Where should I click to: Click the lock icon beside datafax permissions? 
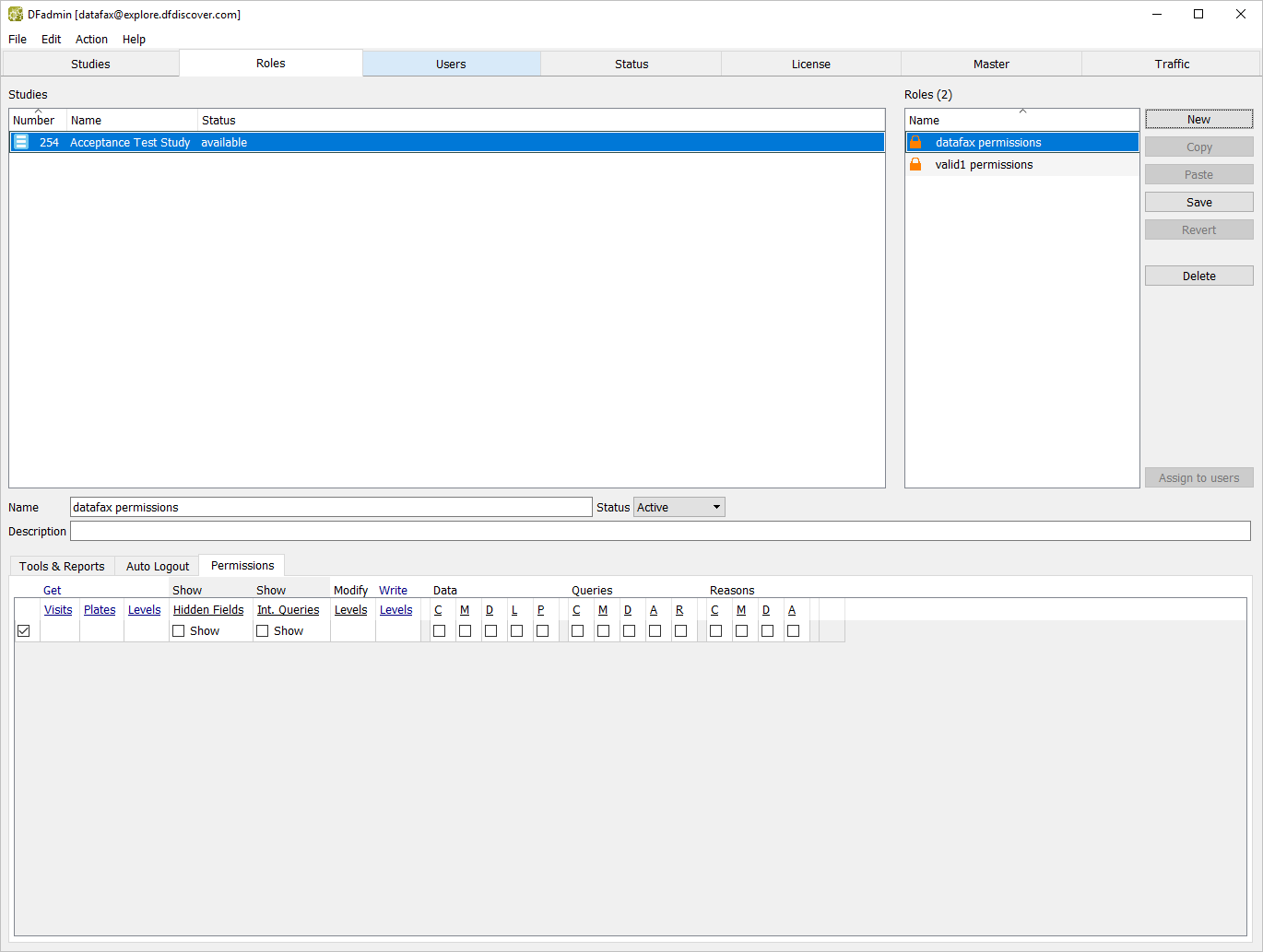pyautogui.click(x=915, y=142)
